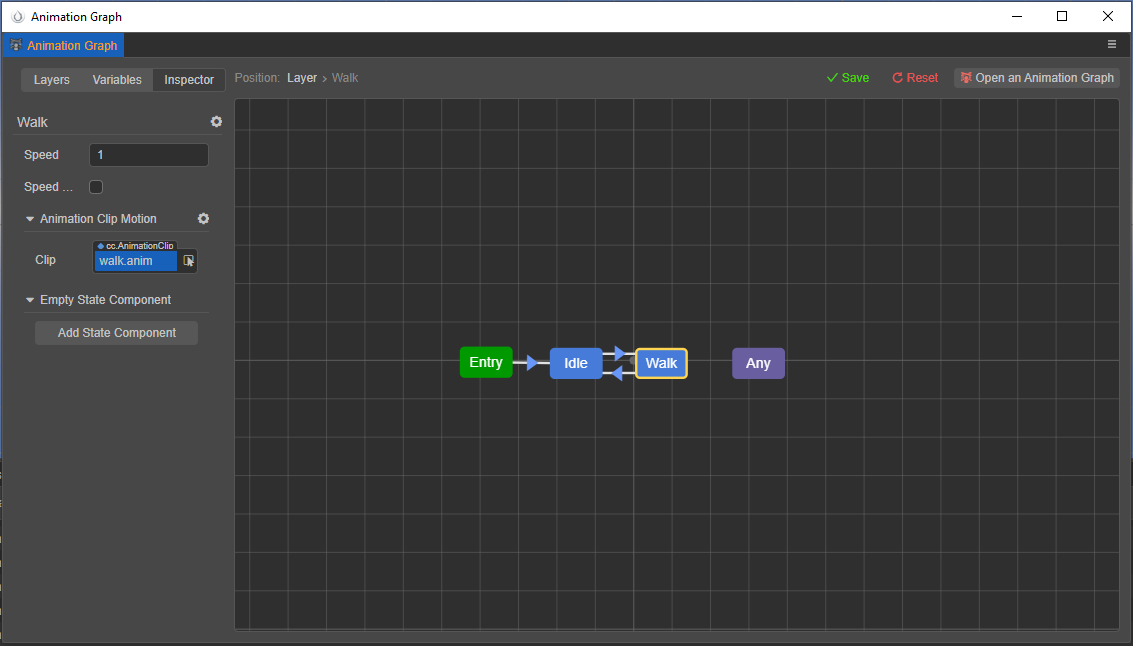Switch to the Layers tab
The image size is (1133, 646).
coord(52,80)
